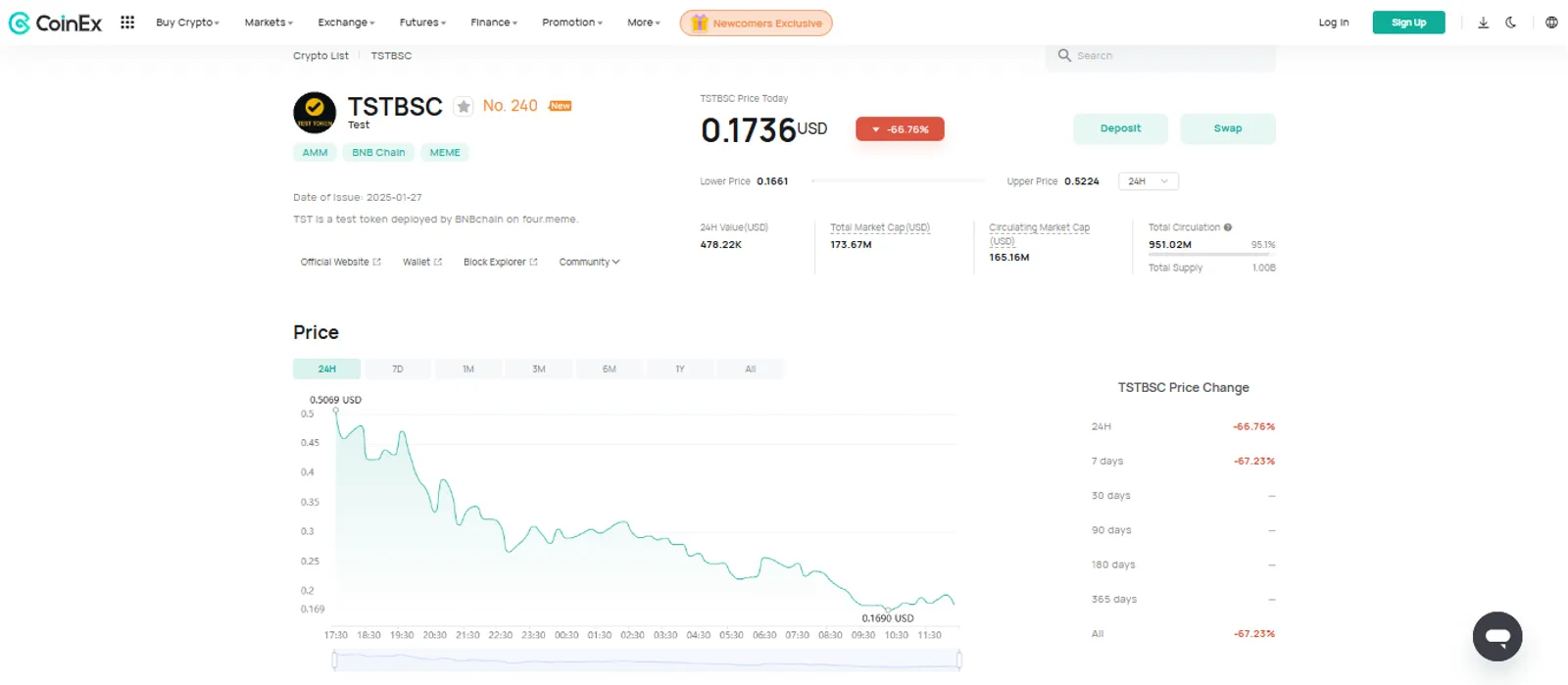Click the AMM tag

(x=315, y=153)
